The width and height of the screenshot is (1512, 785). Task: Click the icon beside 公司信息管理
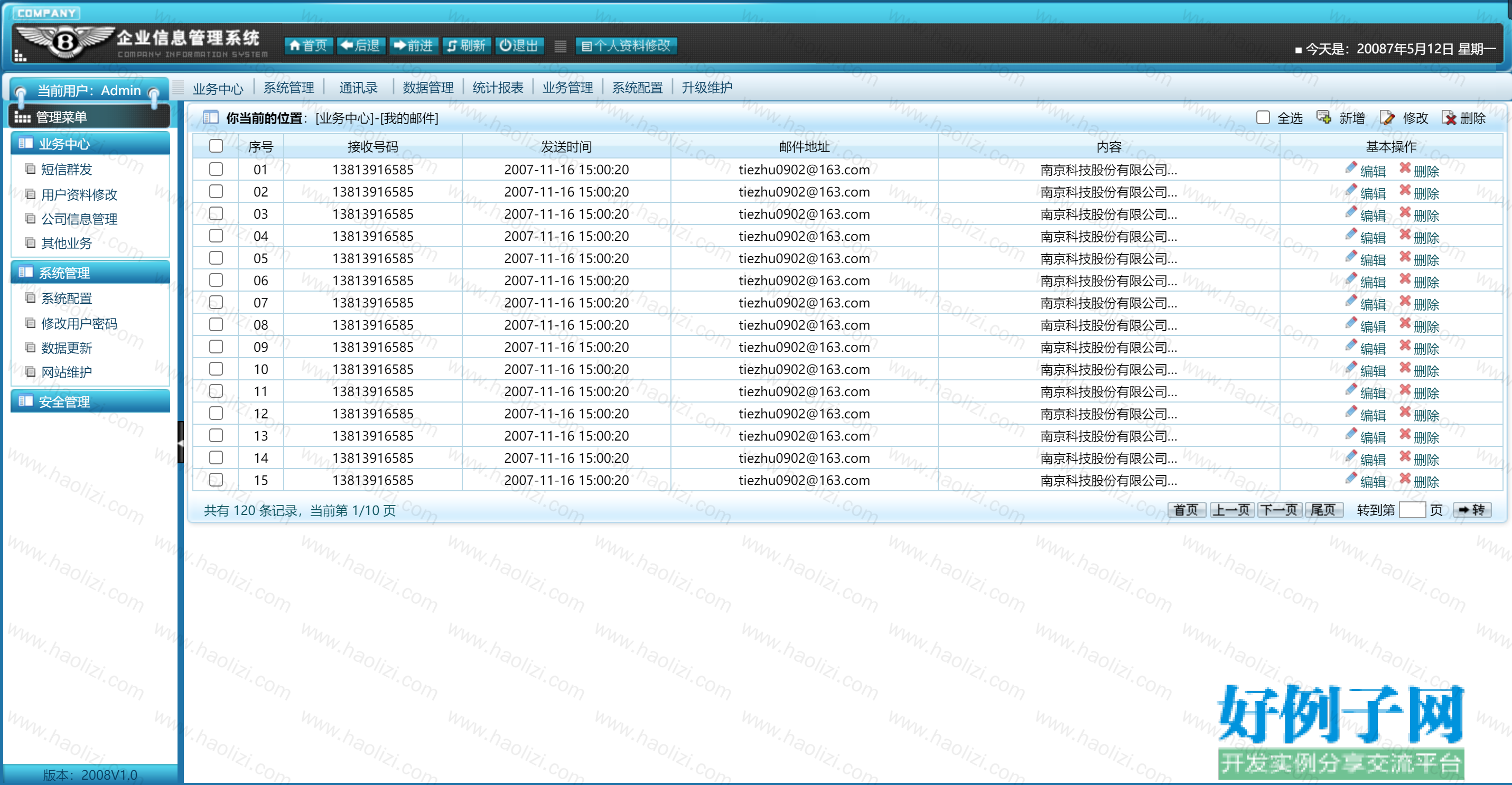(x=30, y=218)
